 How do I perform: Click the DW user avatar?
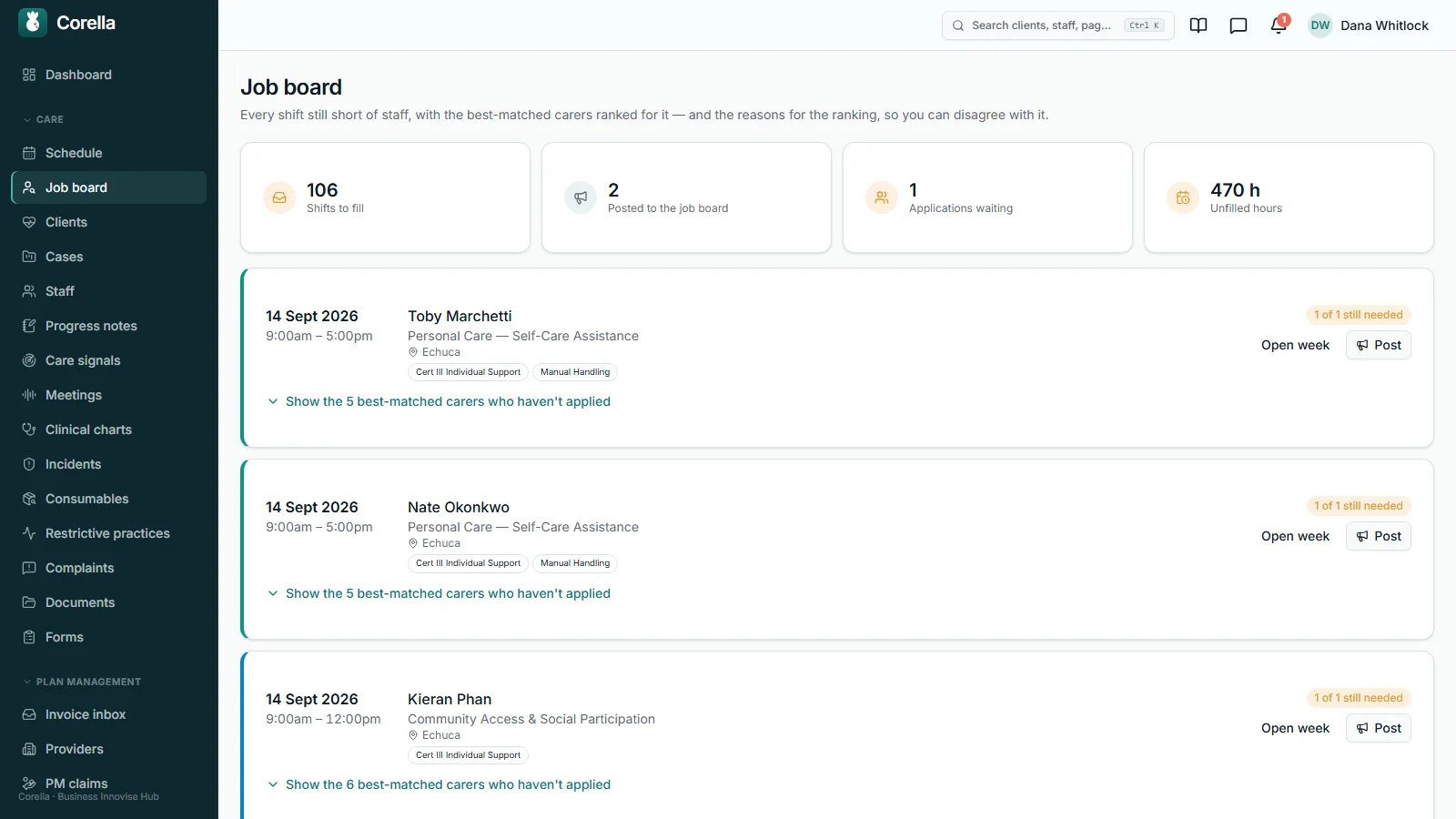click(1320, 25)
